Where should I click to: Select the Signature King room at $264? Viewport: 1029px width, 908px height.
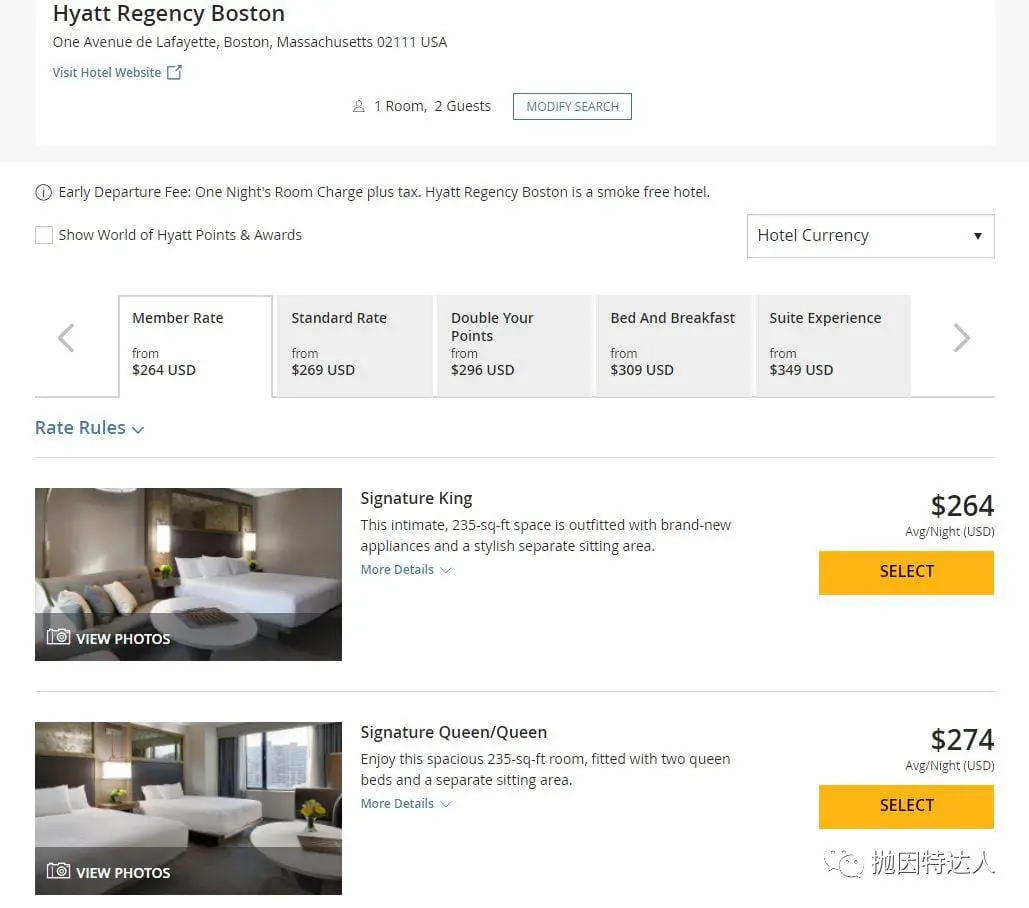[906, 572]
